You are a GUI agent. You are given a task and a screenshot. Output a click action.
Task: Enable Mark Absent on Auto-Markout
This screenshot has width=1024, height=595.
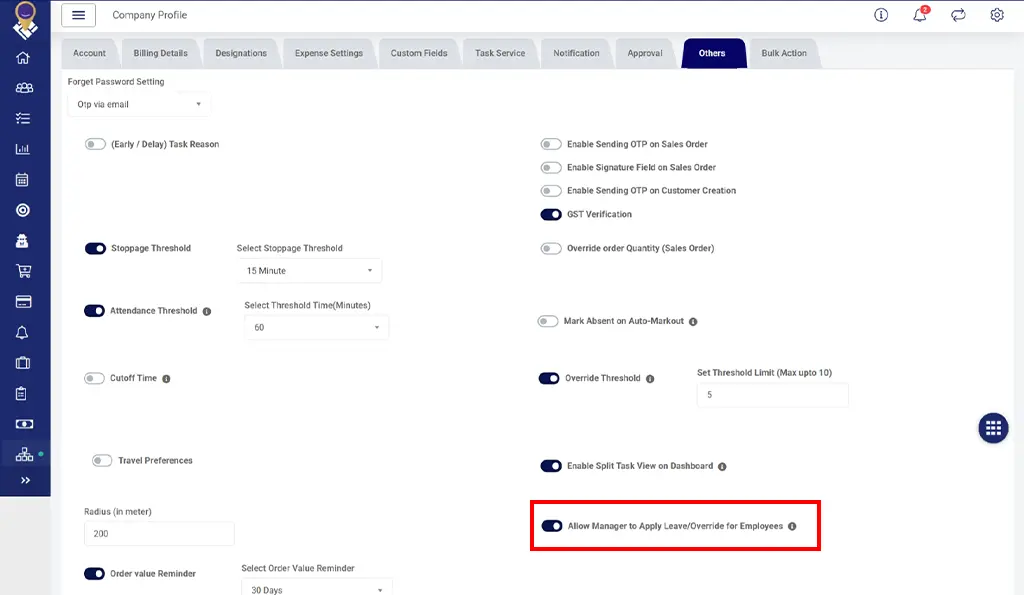coord(548,321)
